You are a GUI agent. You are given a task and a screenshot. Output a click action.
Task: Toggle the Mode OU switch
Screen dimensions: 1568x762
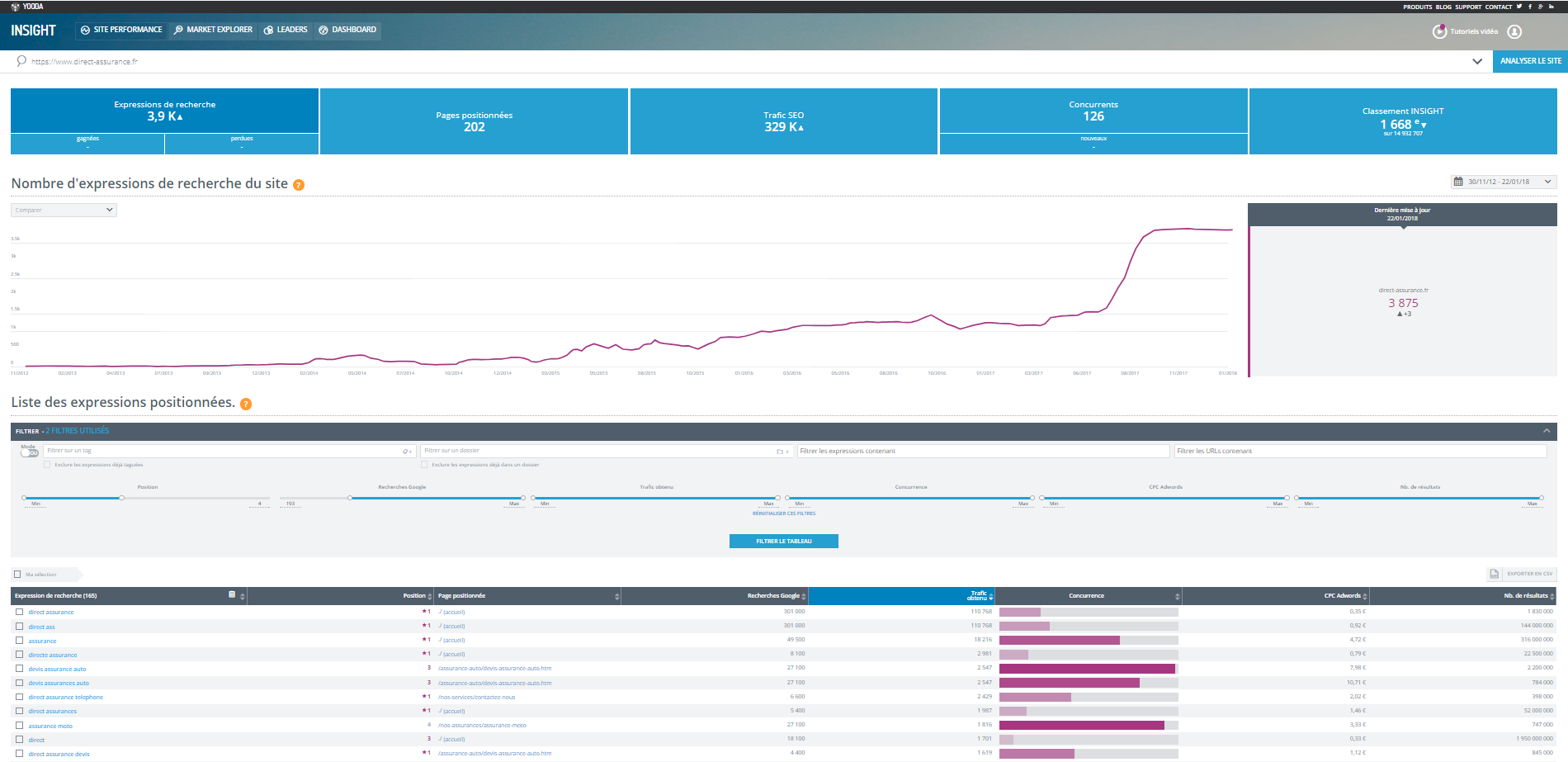[30, 452]
